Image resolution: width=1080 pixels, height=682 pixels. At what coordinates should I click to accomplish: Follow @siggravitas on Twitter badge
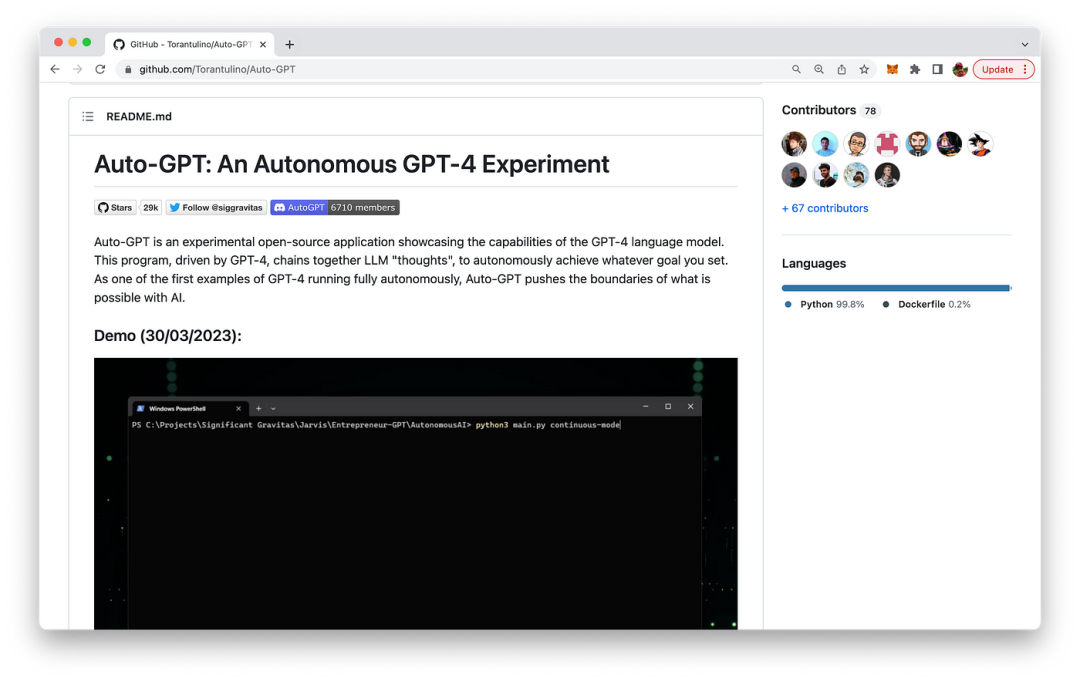(216, 207)
